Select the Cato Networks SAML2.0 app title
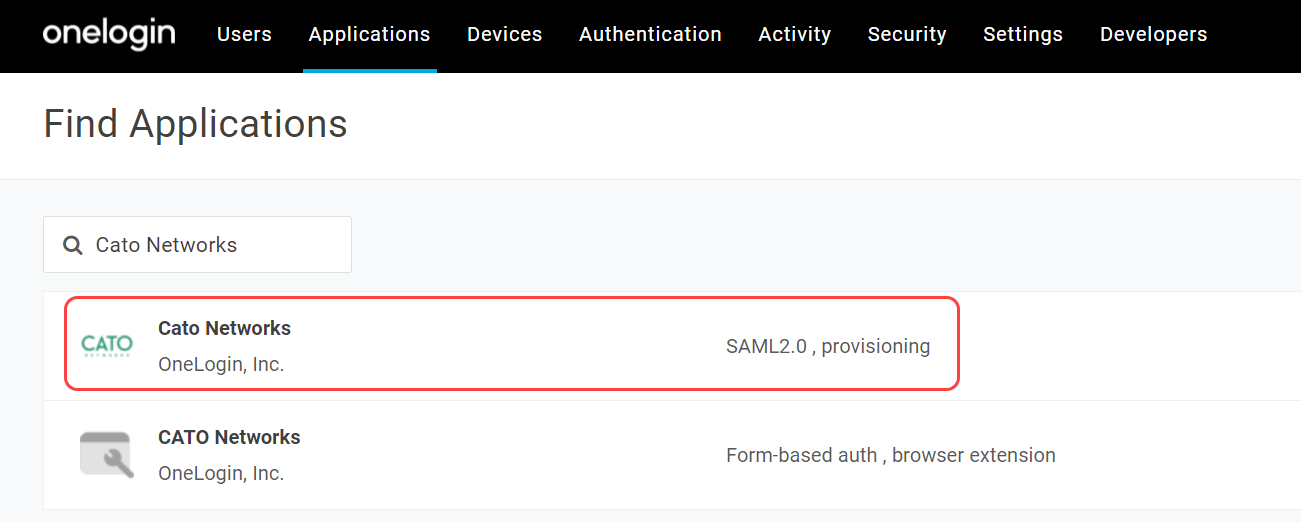 pyautogui.click(x=224, y=328)
